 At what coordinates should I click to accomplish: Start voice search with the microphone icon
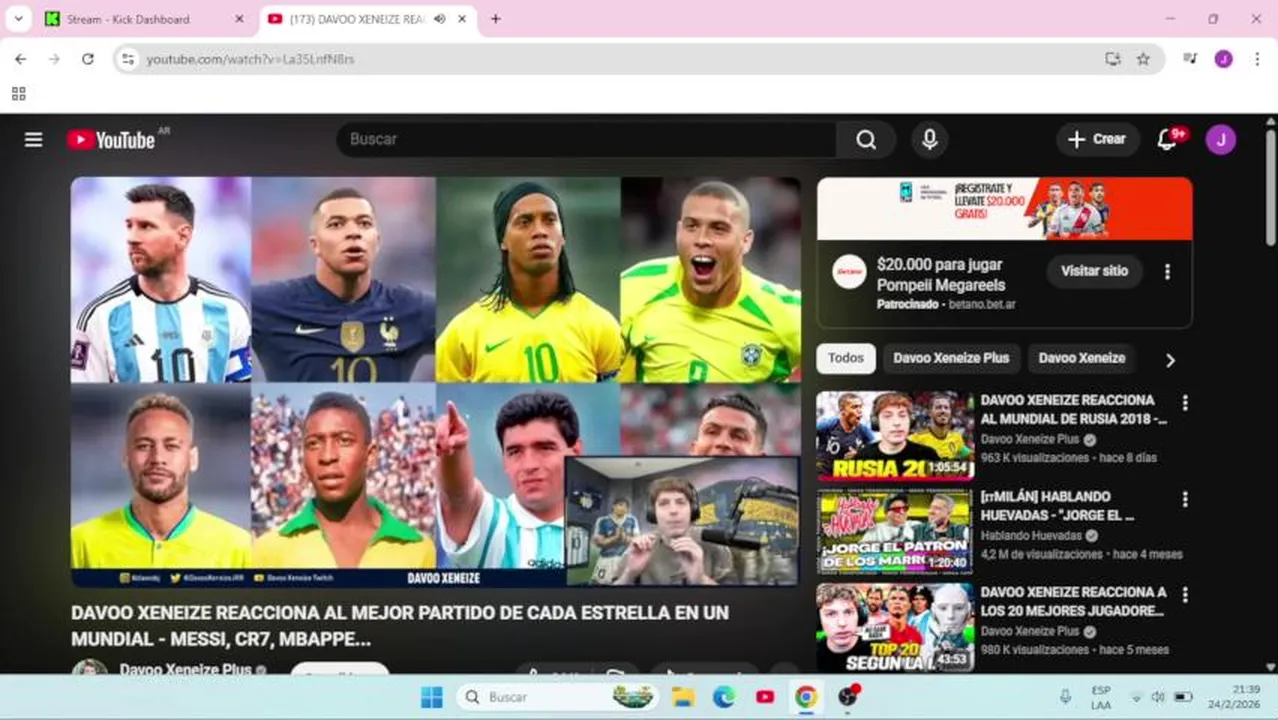tap(930, 140)
